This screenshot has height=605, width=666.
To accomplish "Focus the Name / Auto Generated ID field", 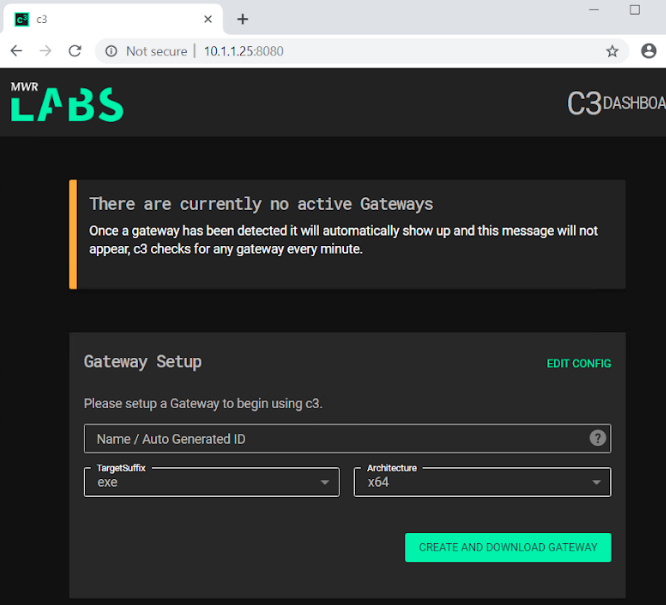I will coord(347,438).
